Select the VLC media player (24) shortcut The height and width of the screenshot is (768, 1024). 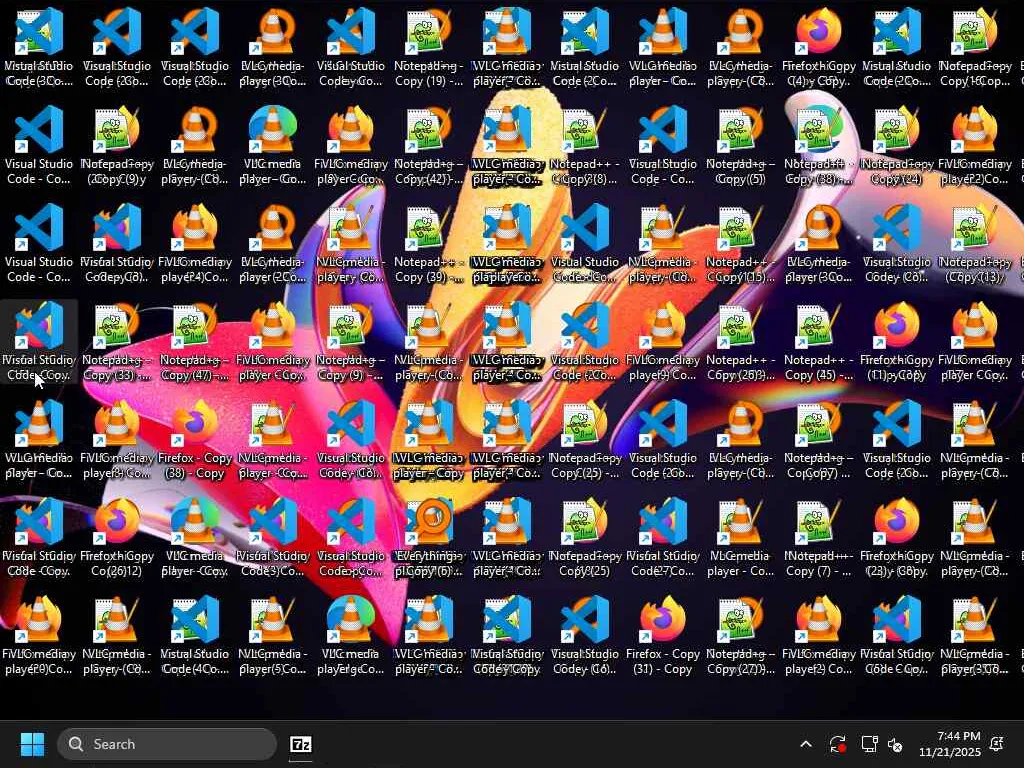(195, 243)
